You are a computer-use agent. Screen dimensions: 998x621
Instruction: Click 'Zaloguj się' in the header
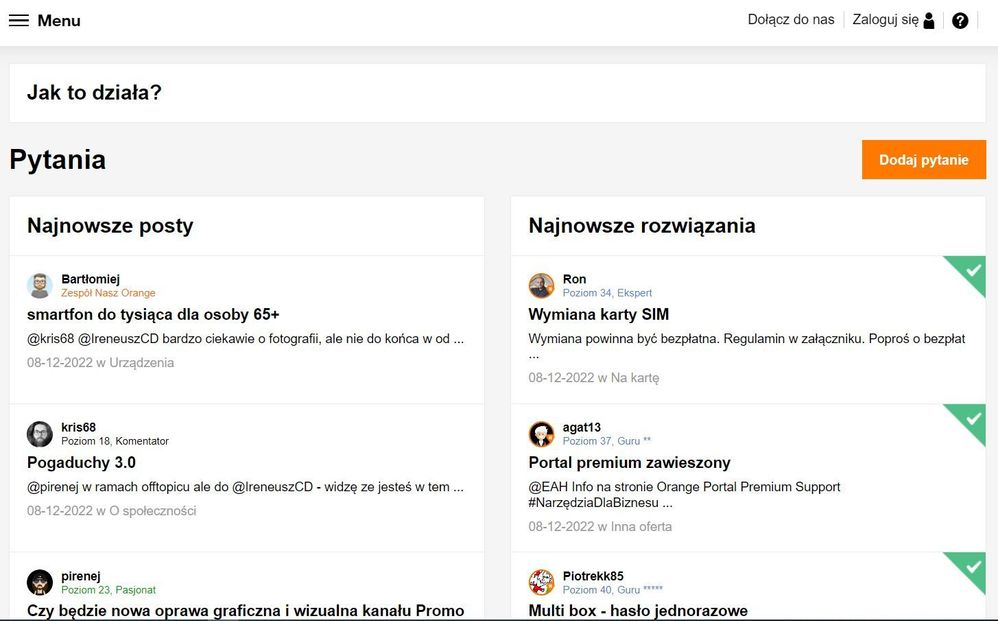[885, 20]
